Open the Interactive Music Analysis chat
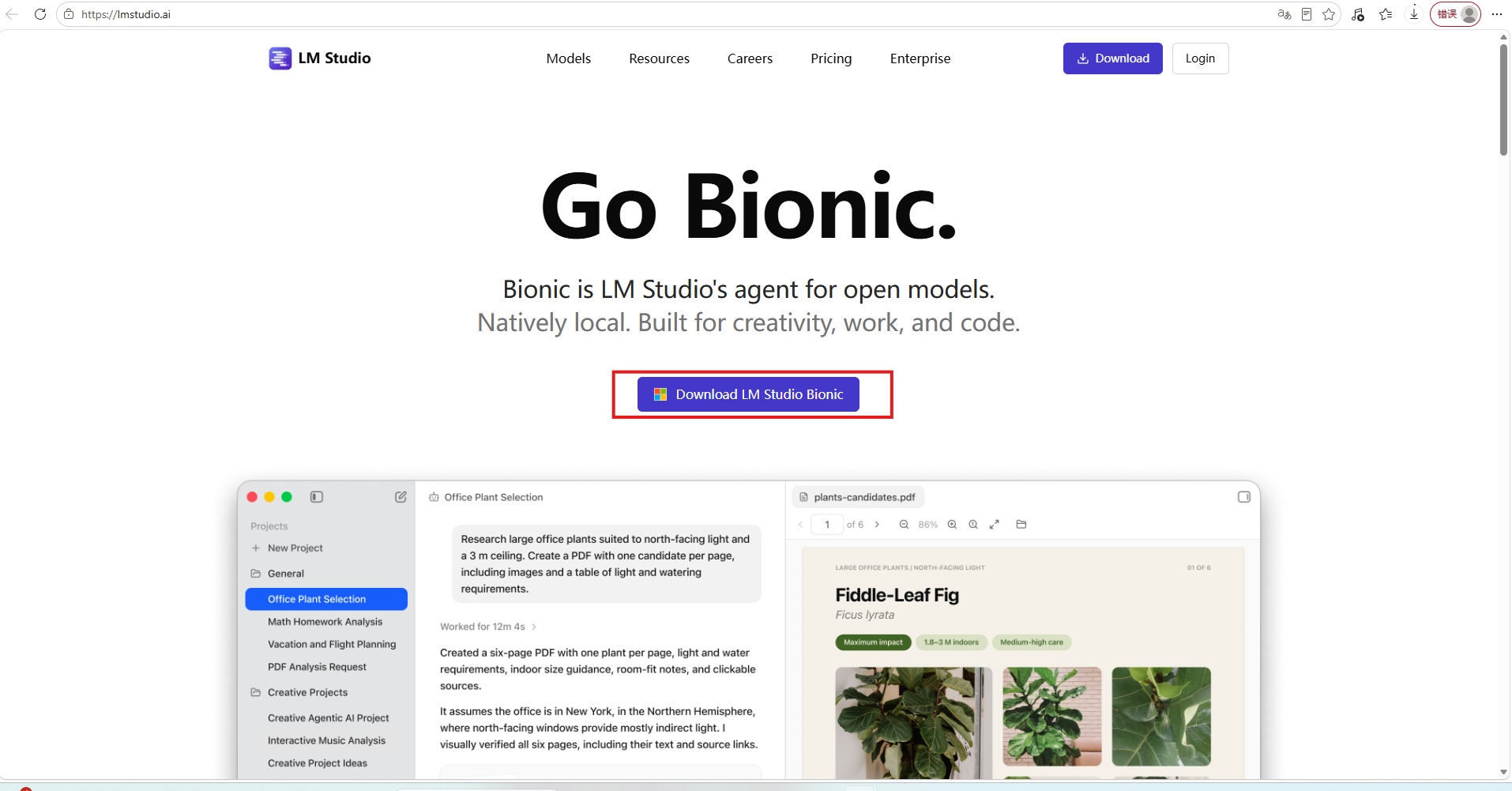Screen dimensions: 1512x791 coord(326,740)
